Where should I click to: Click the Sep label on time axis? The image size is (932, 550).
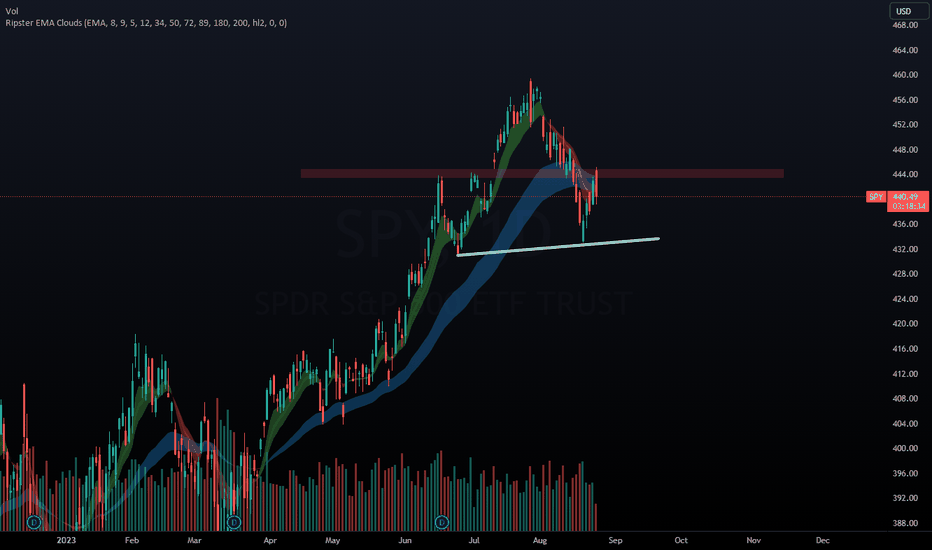615,540
